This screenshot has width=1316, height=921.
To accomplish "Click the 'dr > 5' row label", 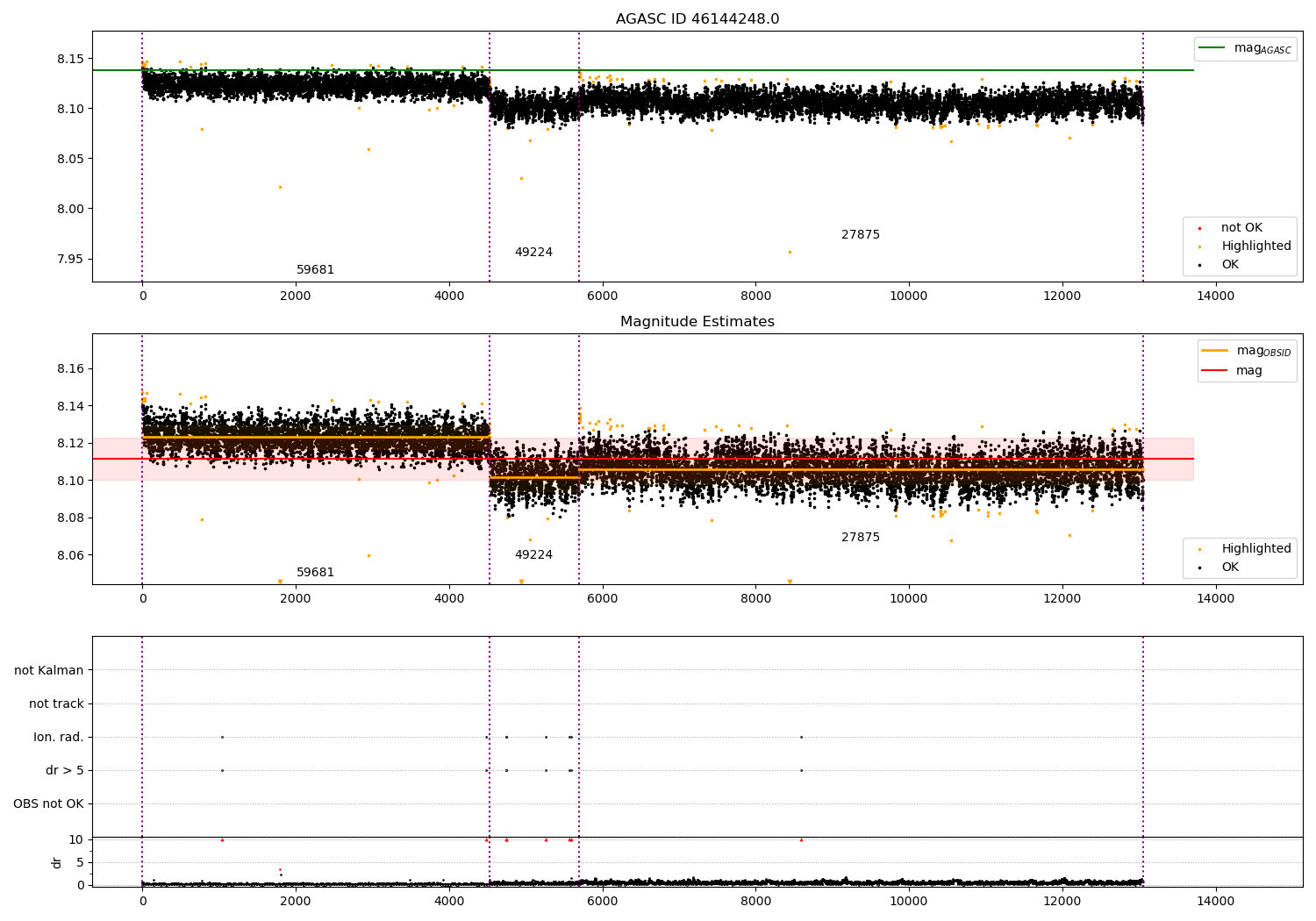I will [x=65, y=770].
